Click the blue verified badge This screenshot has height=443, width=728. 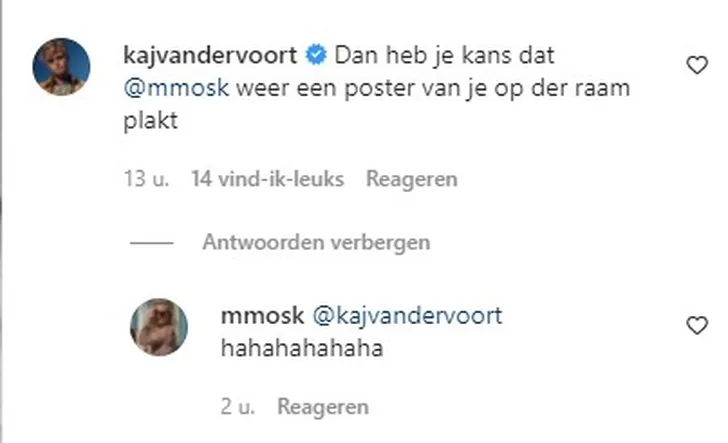(x=316, y=55)
